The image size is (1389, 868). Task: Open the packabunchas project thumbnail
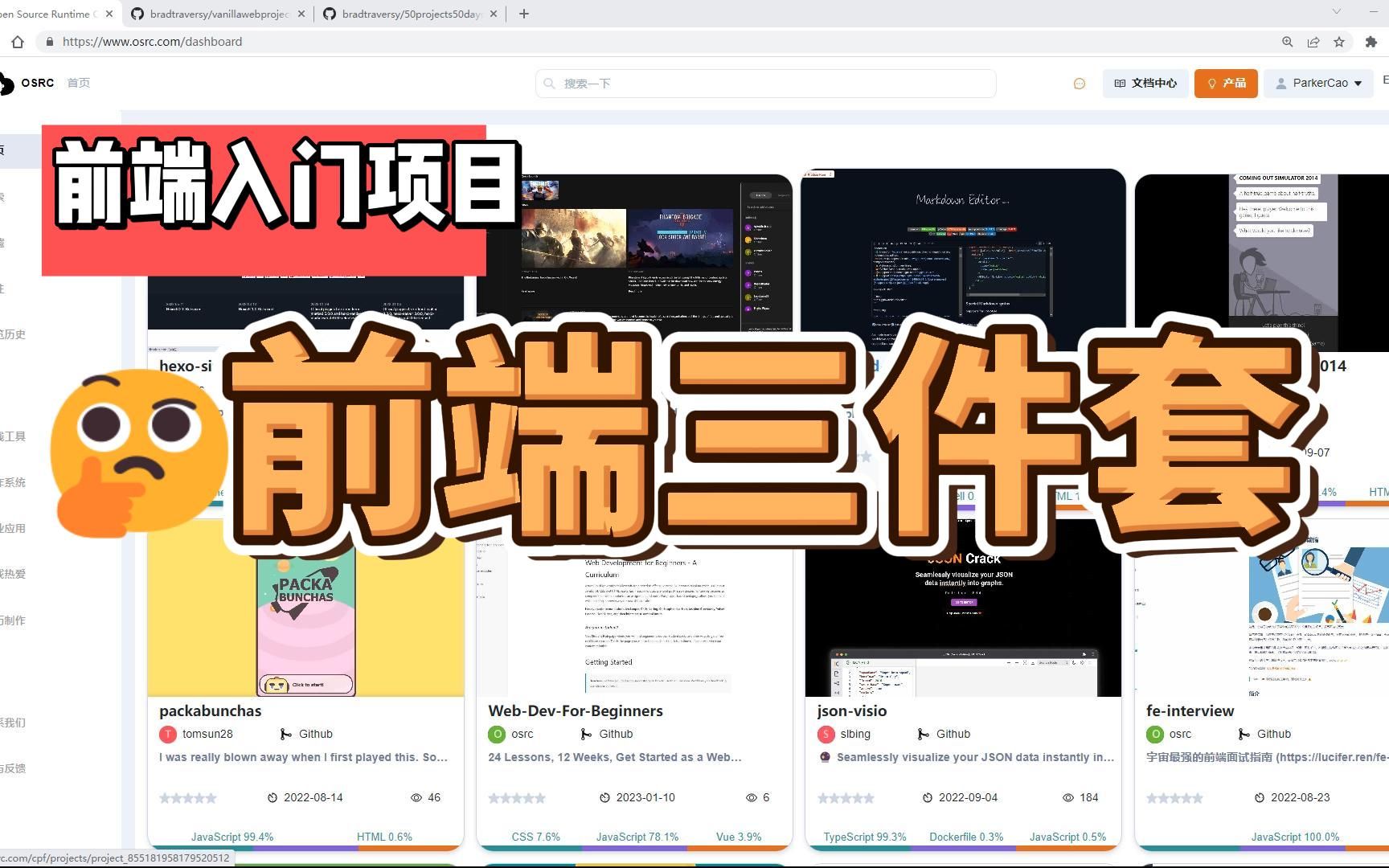305,607
